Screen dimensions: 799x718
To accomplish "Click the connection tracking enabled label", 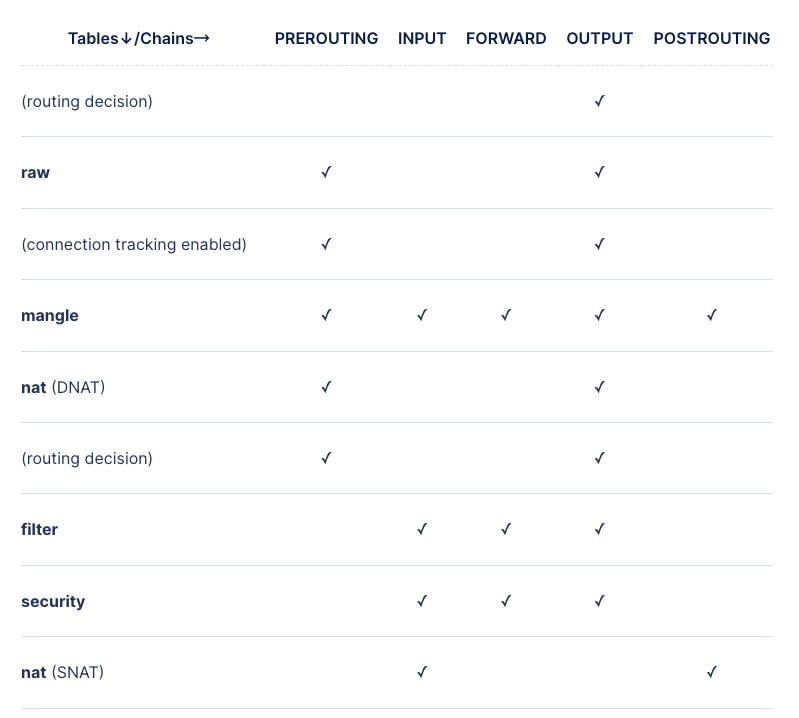I will pos(134,244).
